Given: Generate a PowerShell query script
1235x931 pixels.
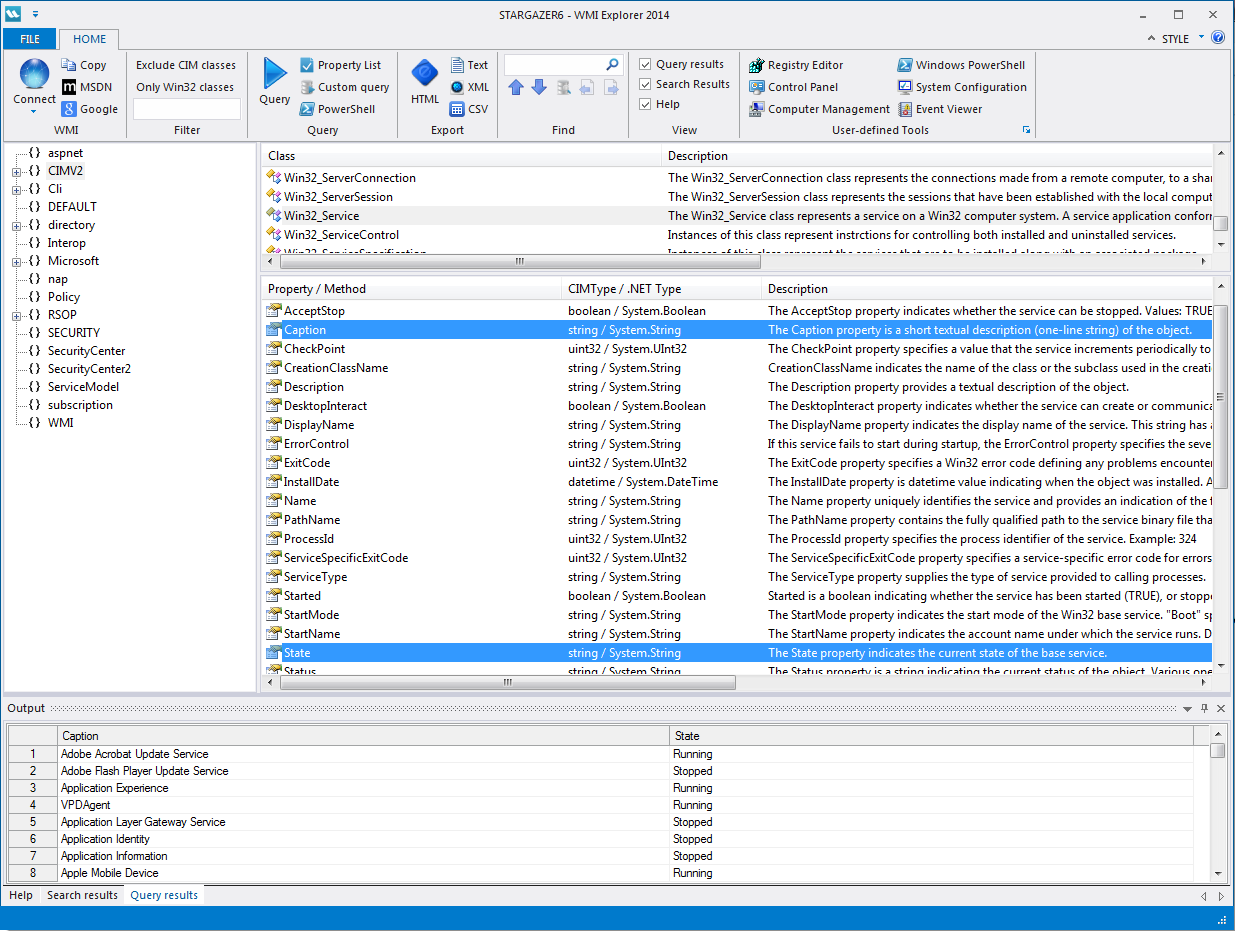Looking at the screenshot, I should click(x=338, y=109).
